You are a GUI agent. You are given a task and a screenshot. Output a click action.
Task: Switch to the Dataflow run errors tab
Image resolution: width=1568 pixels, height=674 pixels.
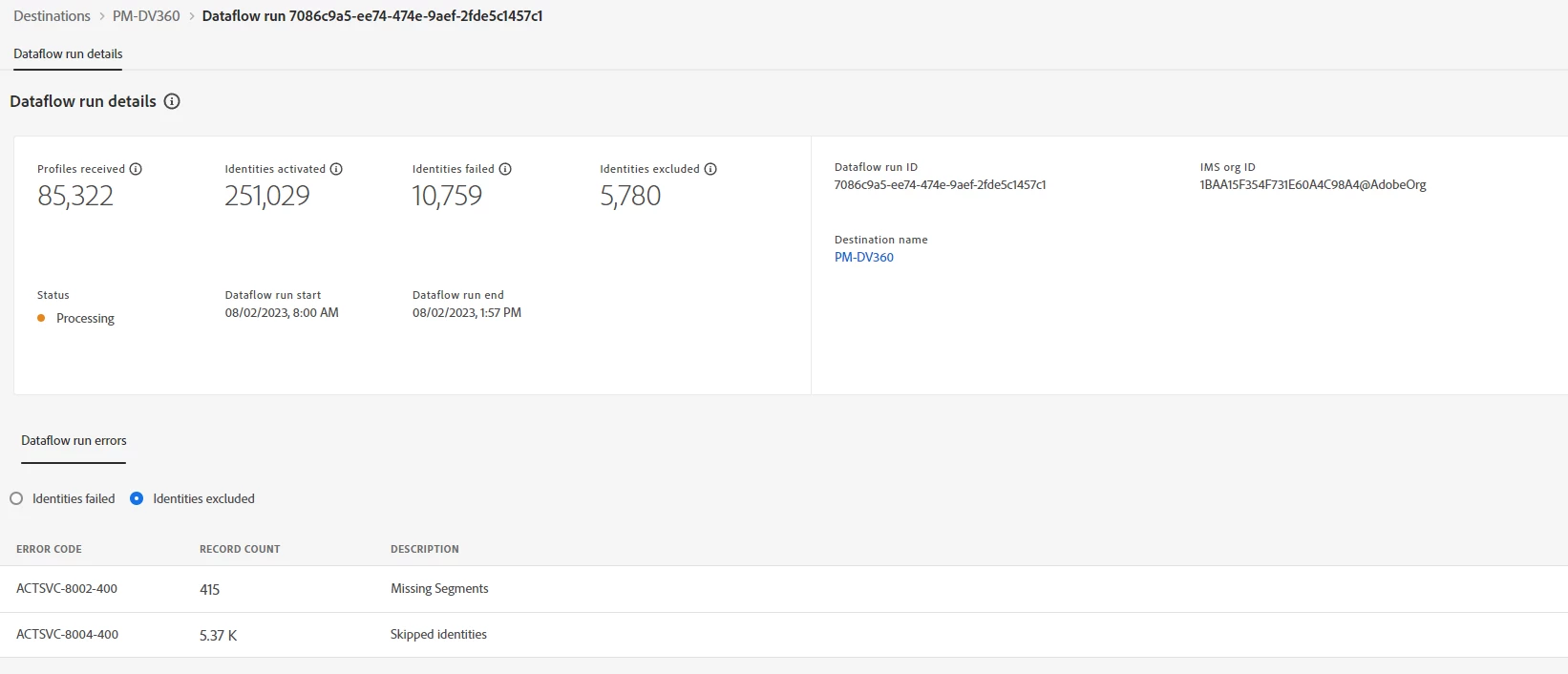coord(74,441)
